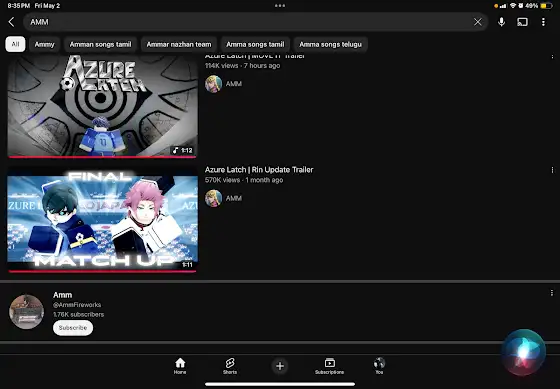Tap the back arrow icon

(11, 22)
